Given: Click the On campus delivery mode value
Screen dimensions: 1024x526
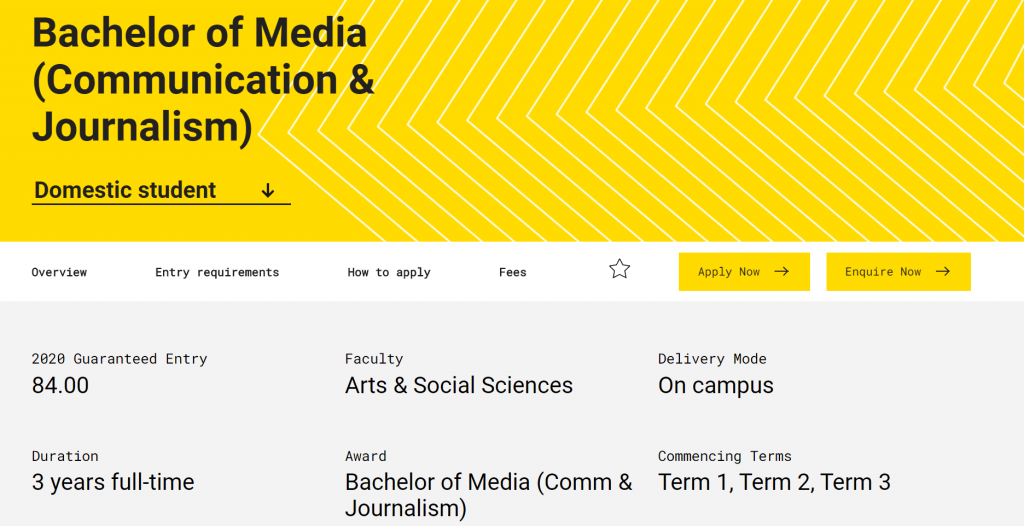Looking at the screenshot, I should pyautogui.click(x=716, y=386).
